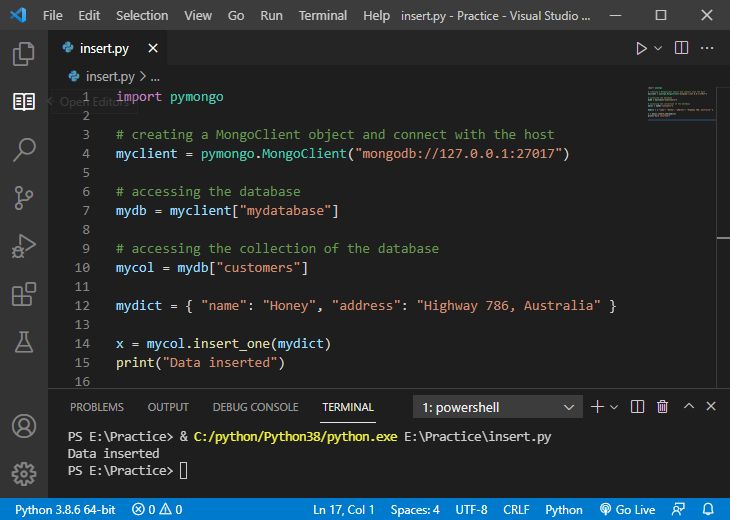The image size is (730, 520).
Task: Click the VS Code logo icon
Action: 19,15
